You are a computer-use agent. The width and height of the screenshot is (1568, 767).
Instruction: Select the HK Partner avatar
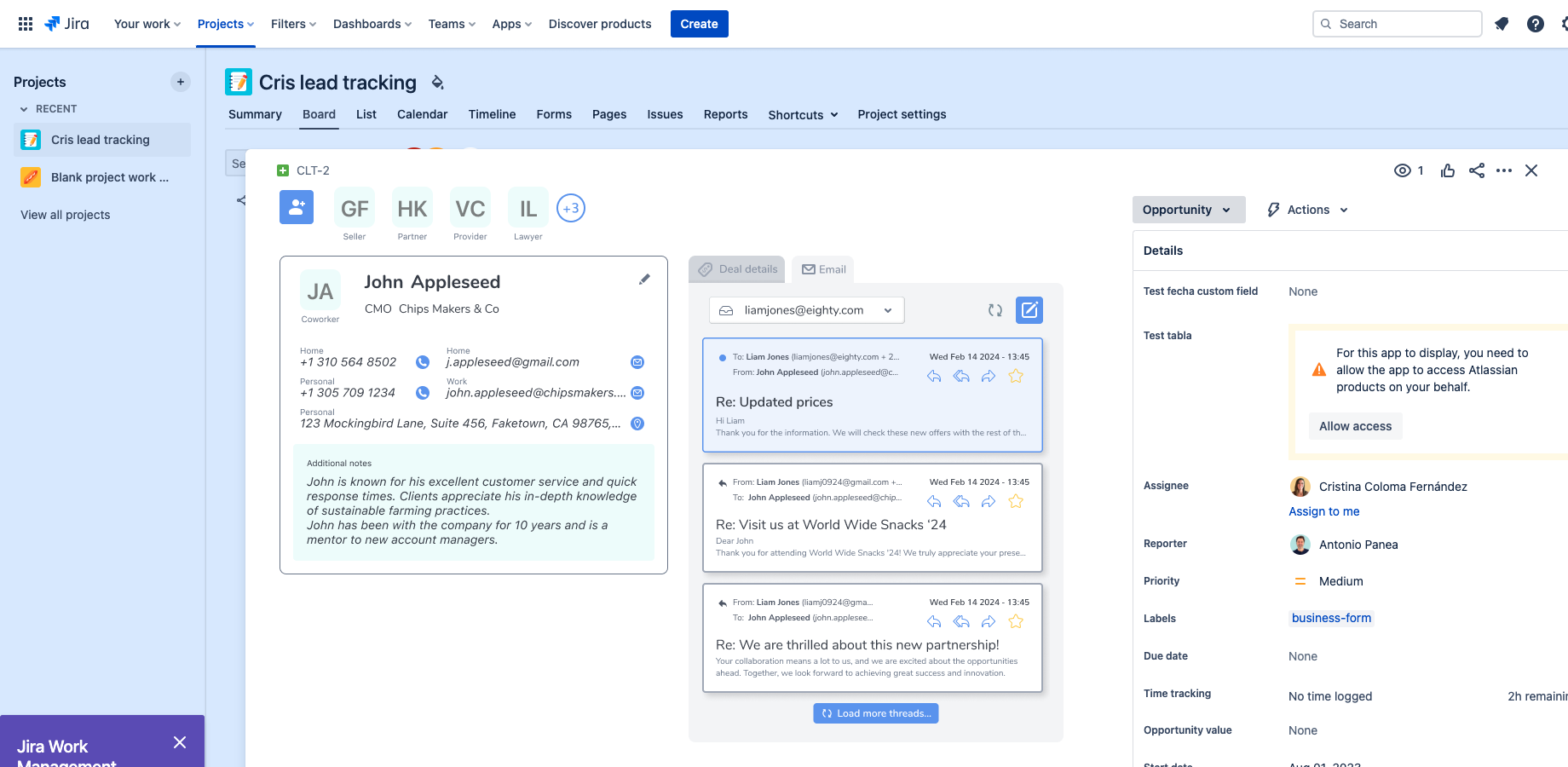(x=412, y=208)
